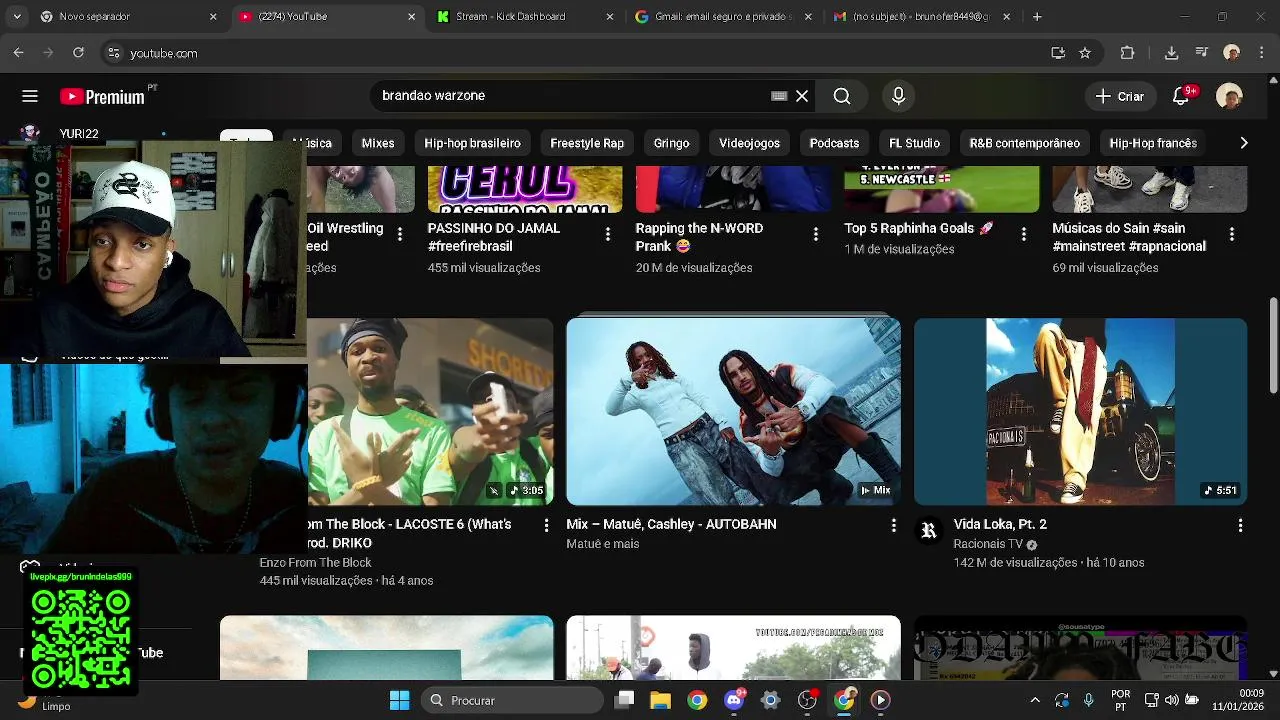Click the magnifier search button
1280x720 pixels.
[842, 96]
